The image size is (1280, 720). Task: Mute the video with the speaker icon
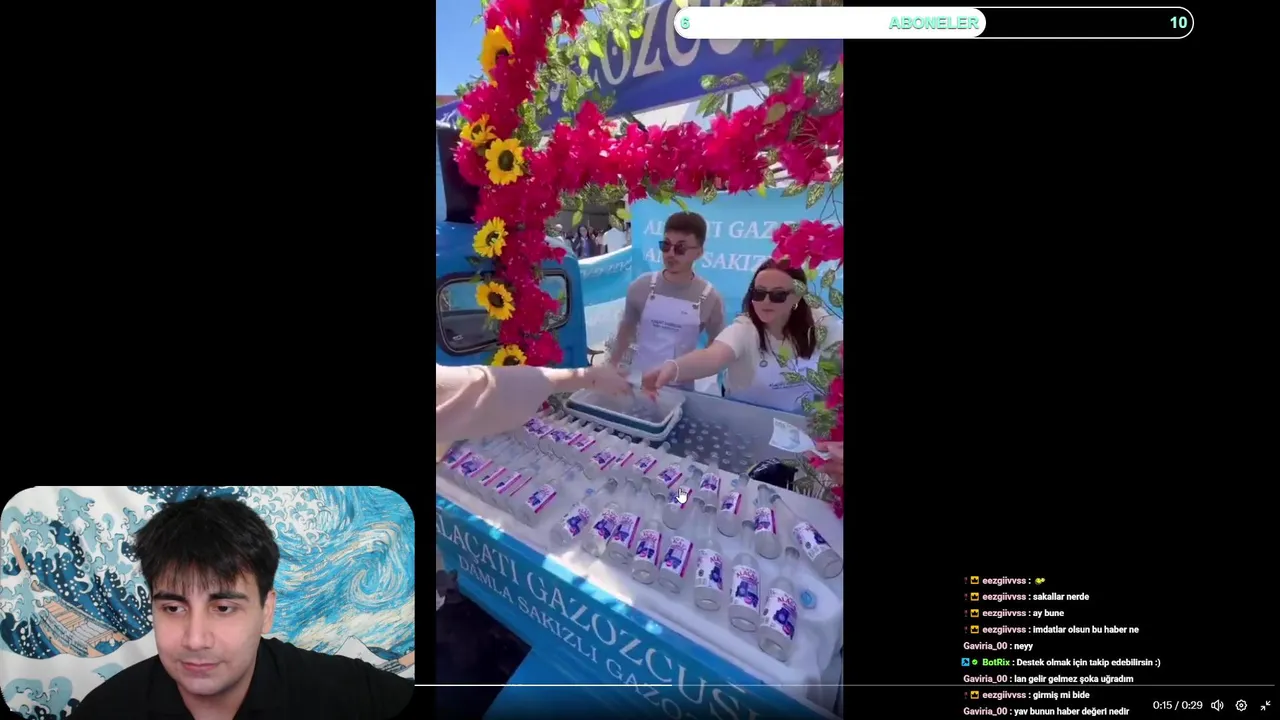pyautogui.click(x=1217, y=705)
